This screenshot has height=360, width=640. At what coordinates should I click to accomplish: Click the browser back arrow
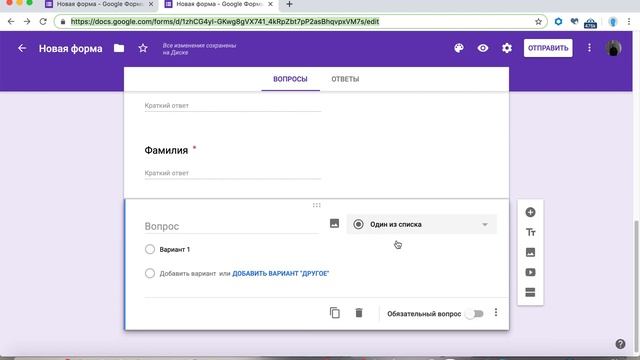point(11,22)
